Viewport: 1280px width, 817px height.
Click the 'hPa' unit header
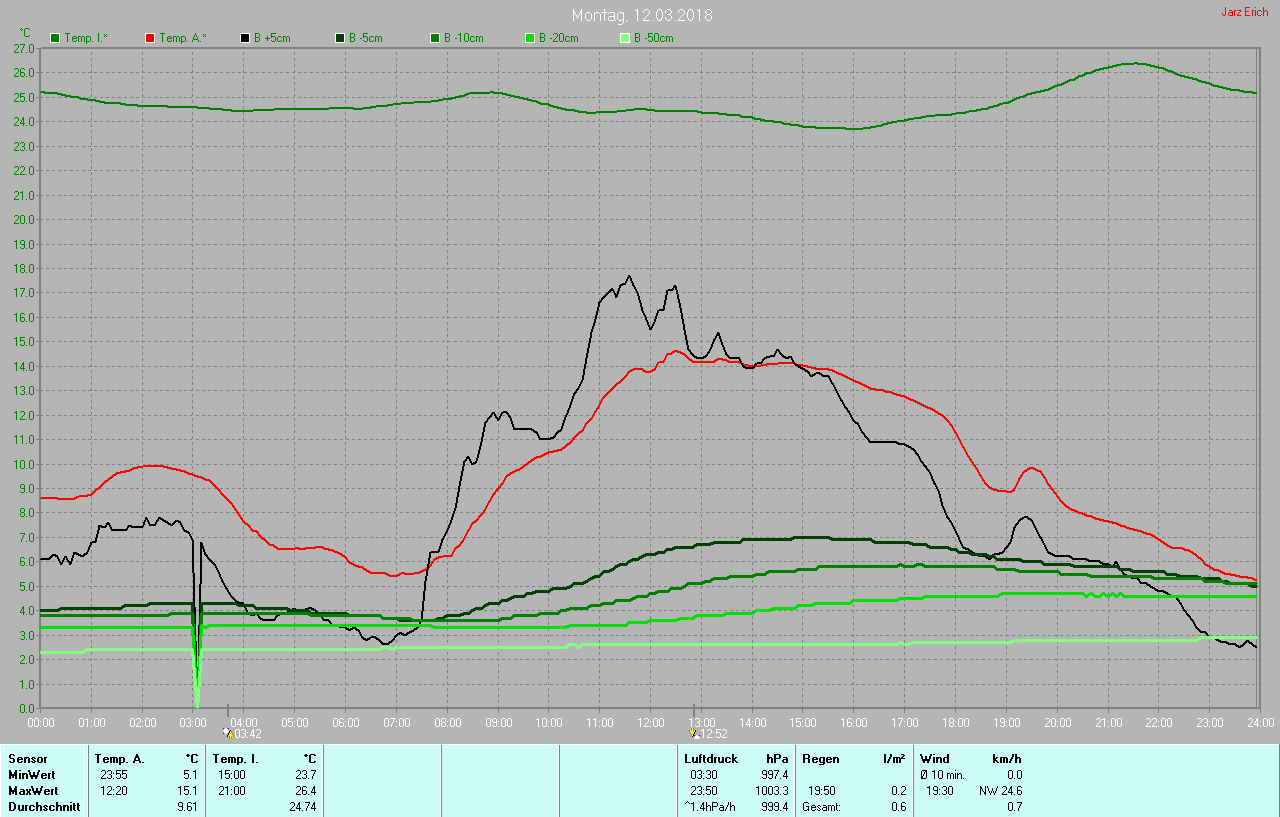(x=777, y=759)
